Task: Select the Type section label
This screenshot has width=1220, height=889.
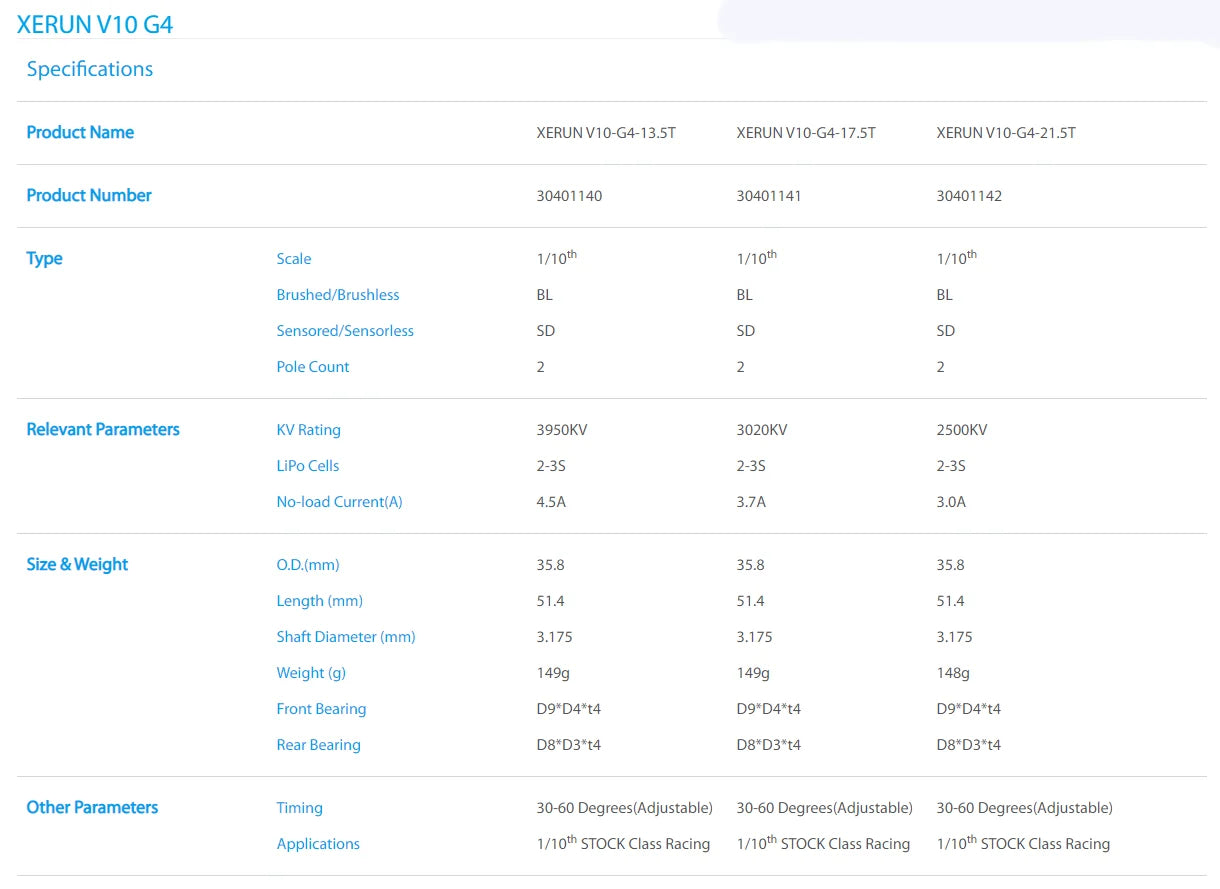Action: [x=44, y=258]
